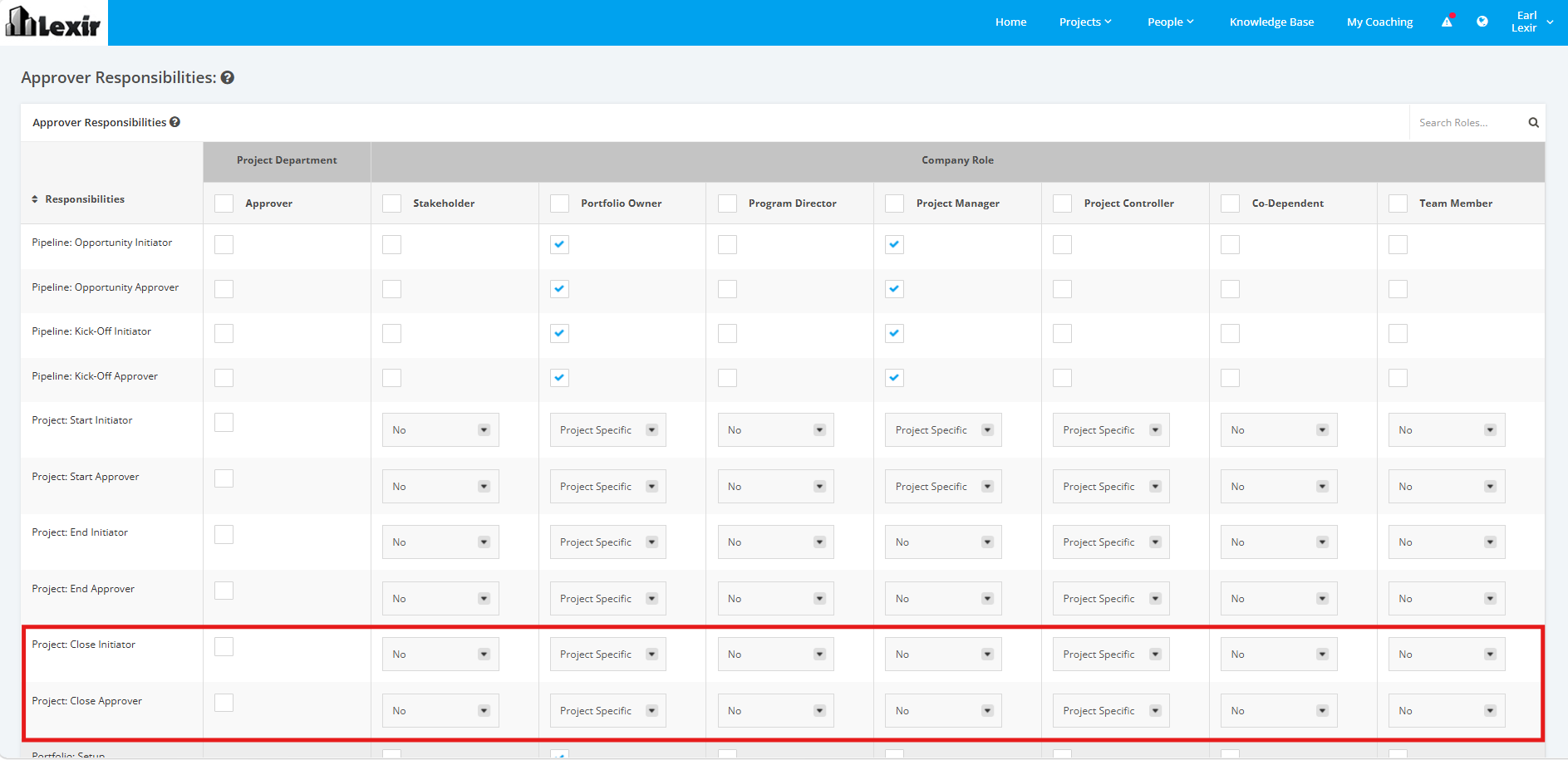Toggle the Team Member header checkbox
The image size is (1568, 760).
tap(1398, 203)
